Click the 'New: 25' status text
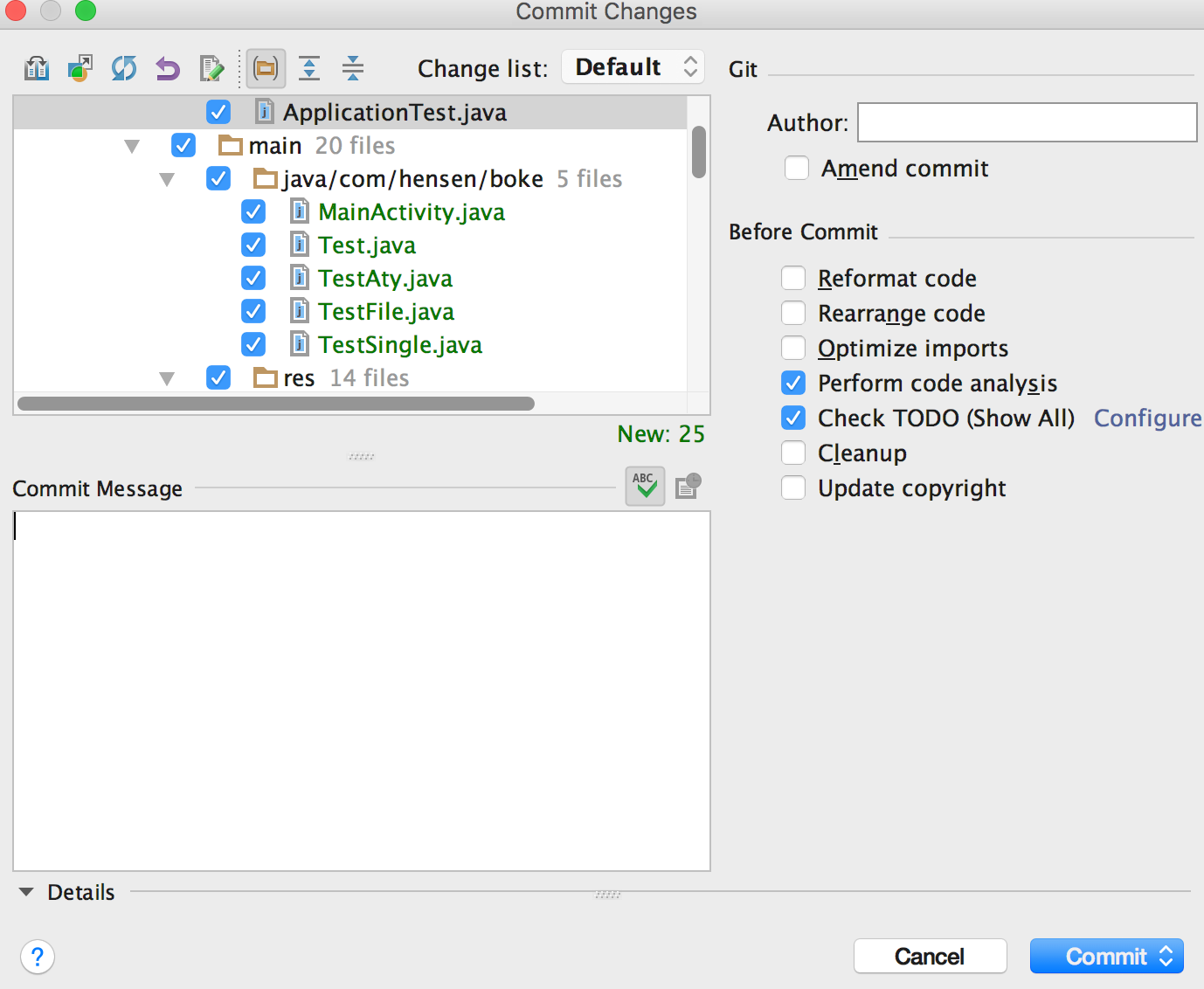The width and height of the screenshot is (1204, 989). click(x=661, y=434)
